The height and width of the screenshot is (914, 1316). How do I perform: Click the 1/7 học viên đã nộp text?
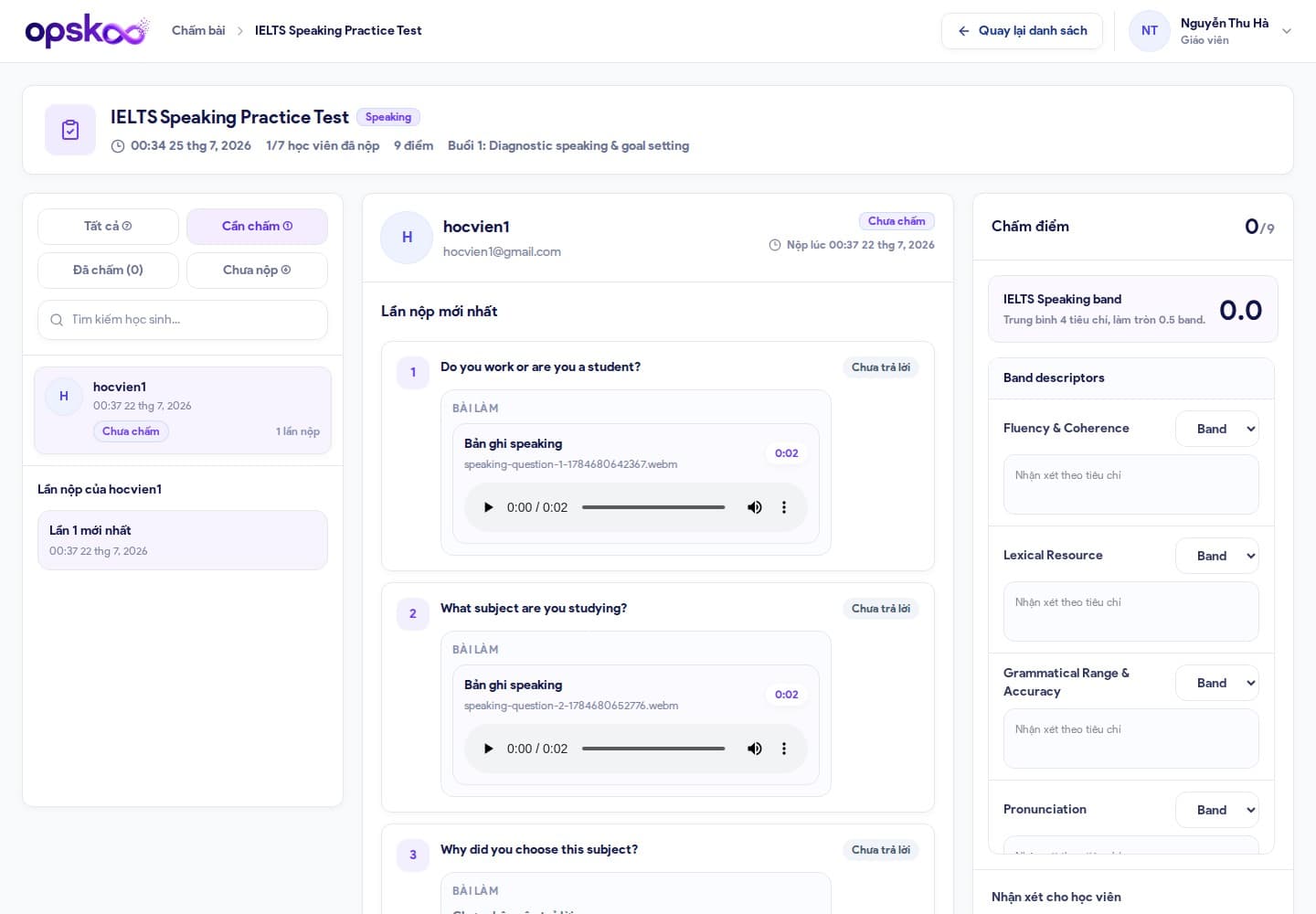pyautogui.click(x=323, y=146)
